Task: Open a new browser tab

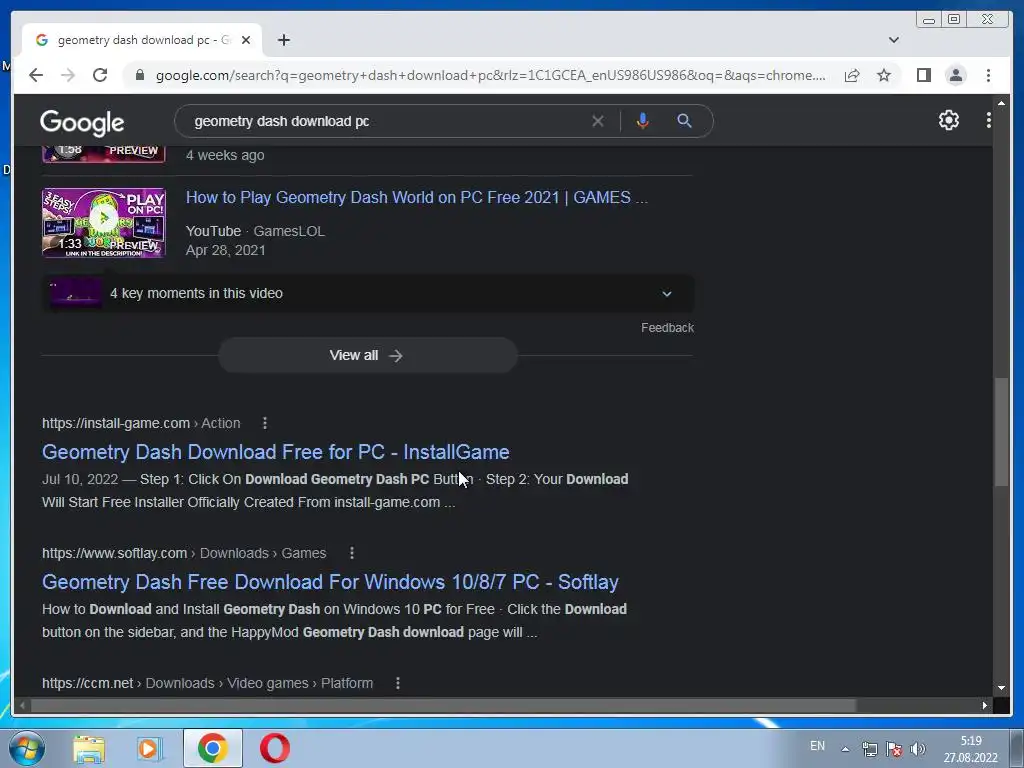Action: pos(283,40)
